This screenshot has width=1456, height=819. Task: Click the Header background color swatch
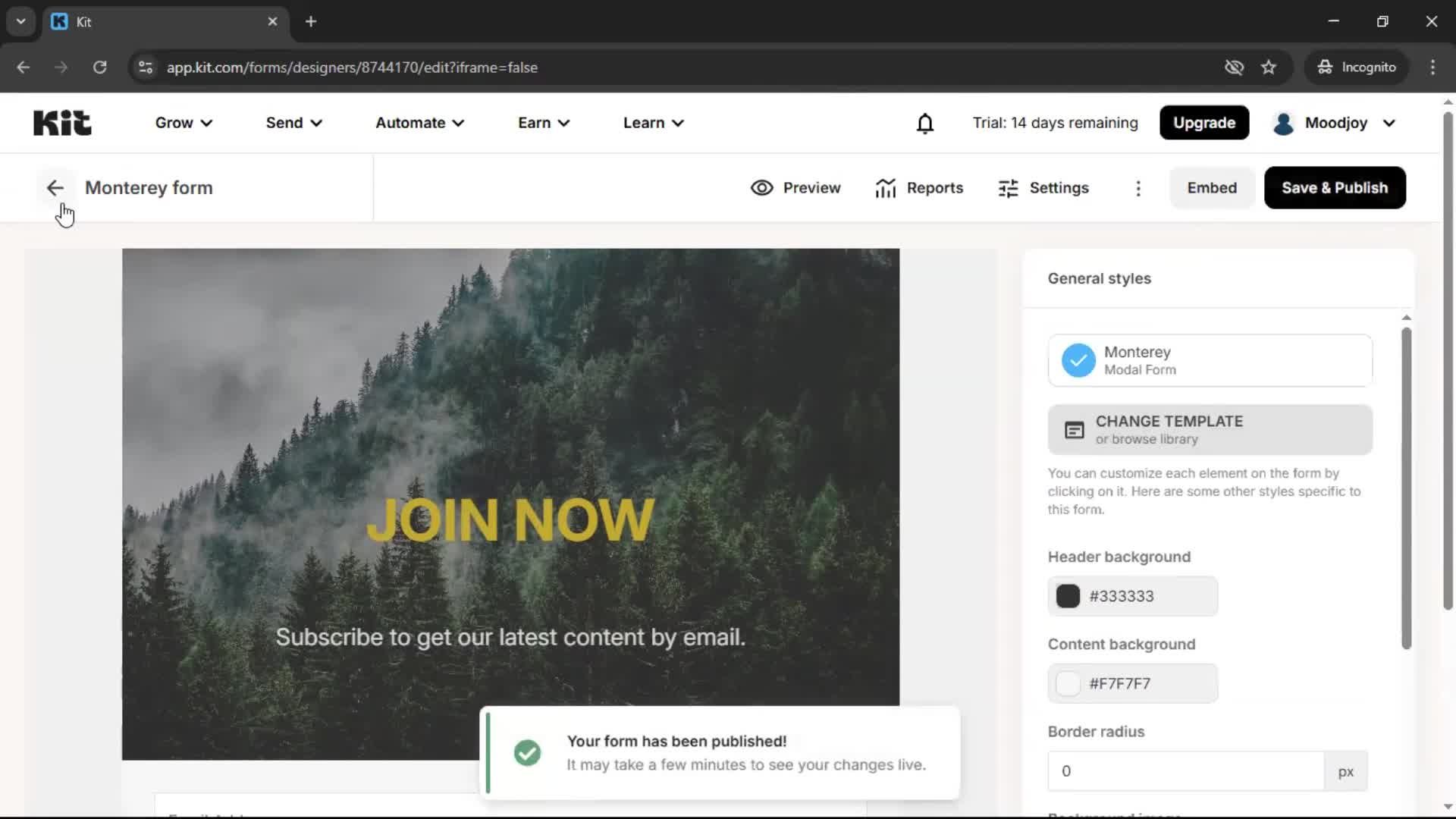point(1068,596)
